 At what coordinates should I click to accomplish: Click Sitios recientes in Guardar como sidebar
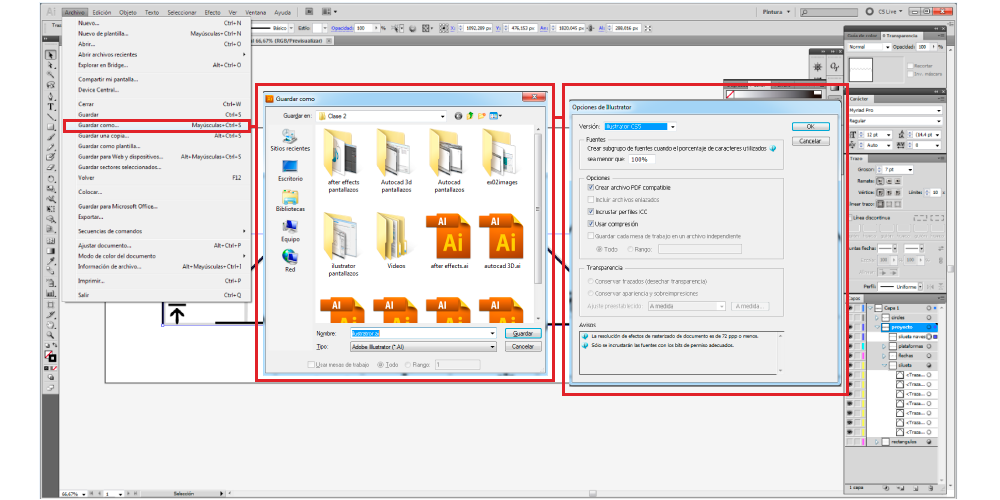click(x=290, y=140)
